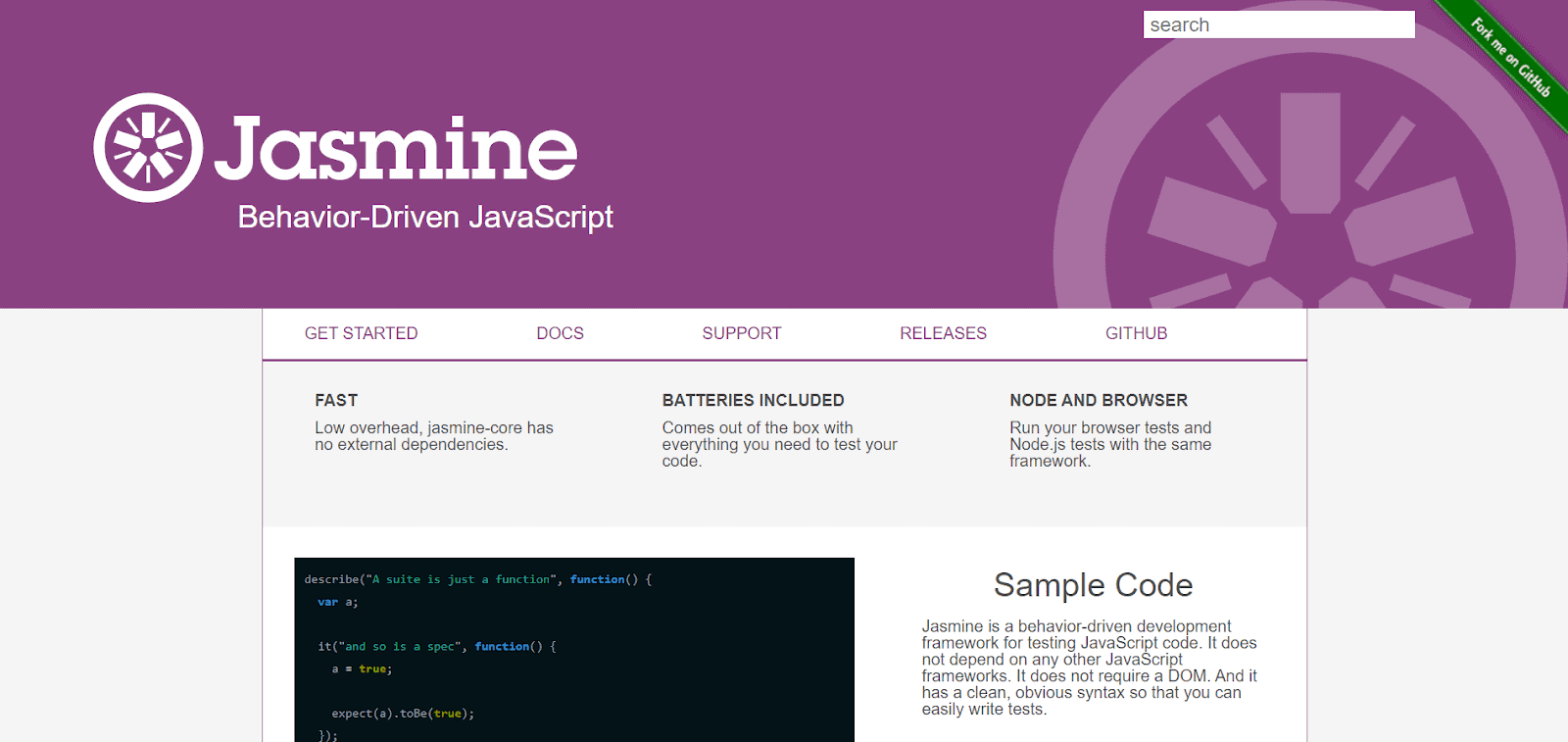
Task: Click the 'Run your browser tests' description
Action: coord(1109,444)
